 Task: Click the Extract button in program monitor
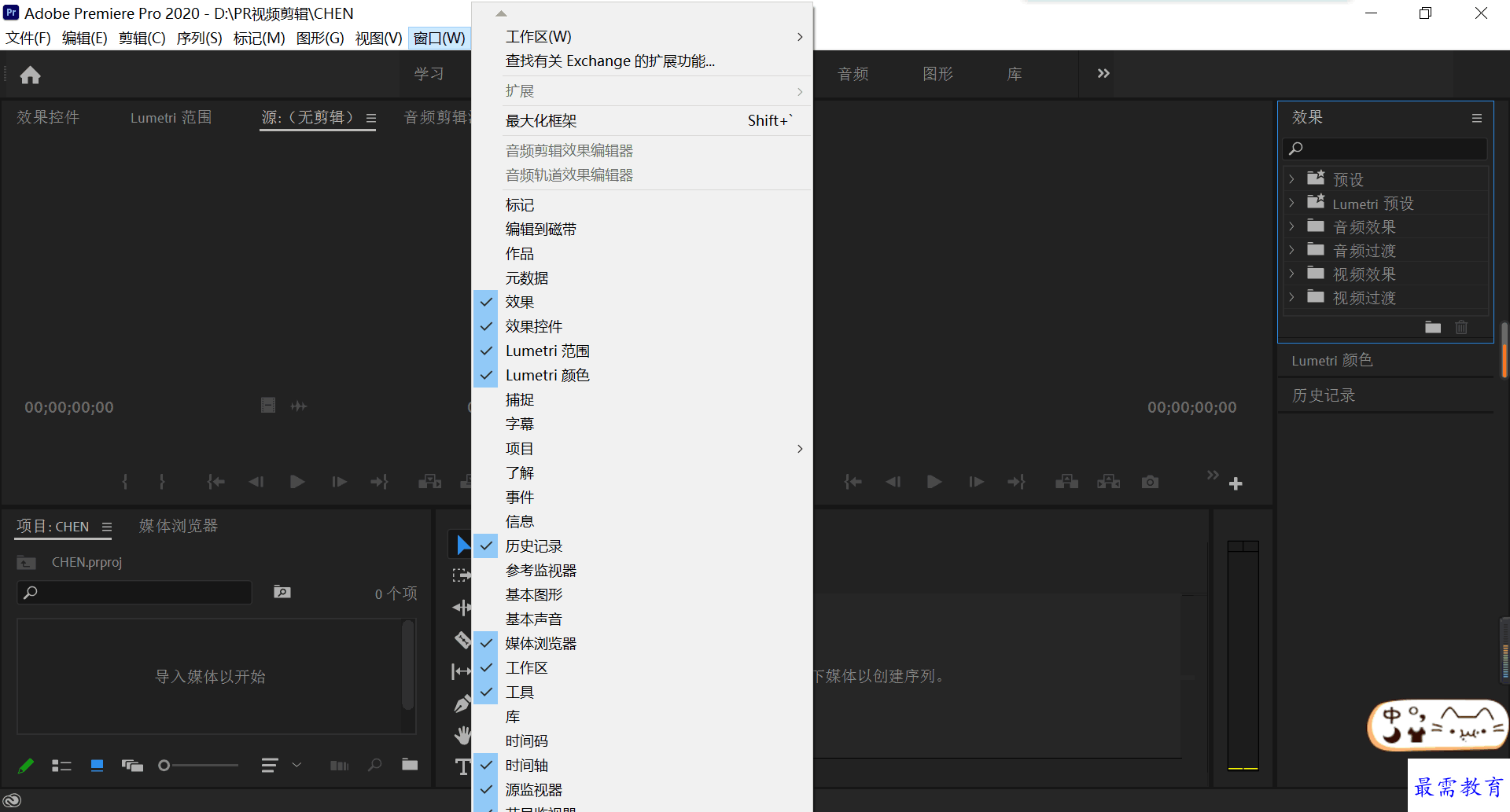(x=1108, y=482)
